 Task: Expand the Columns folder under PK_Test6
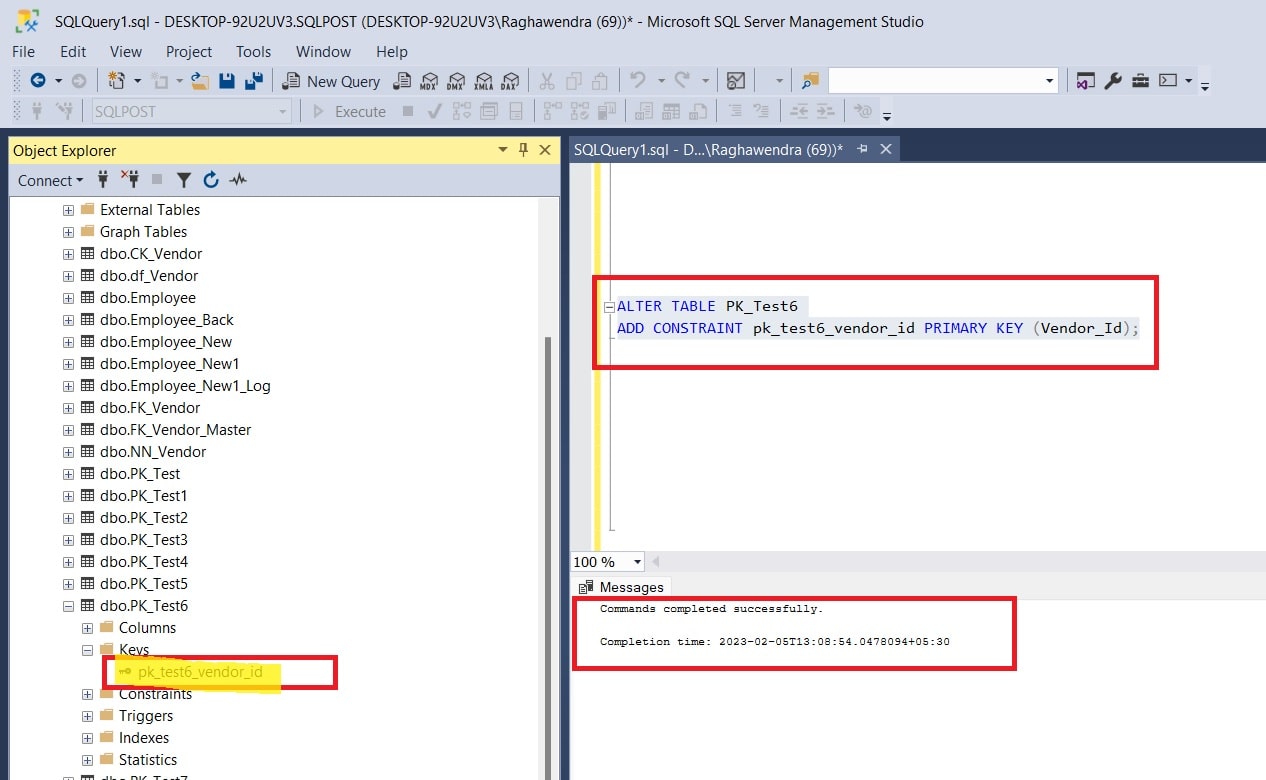point(87,628)
